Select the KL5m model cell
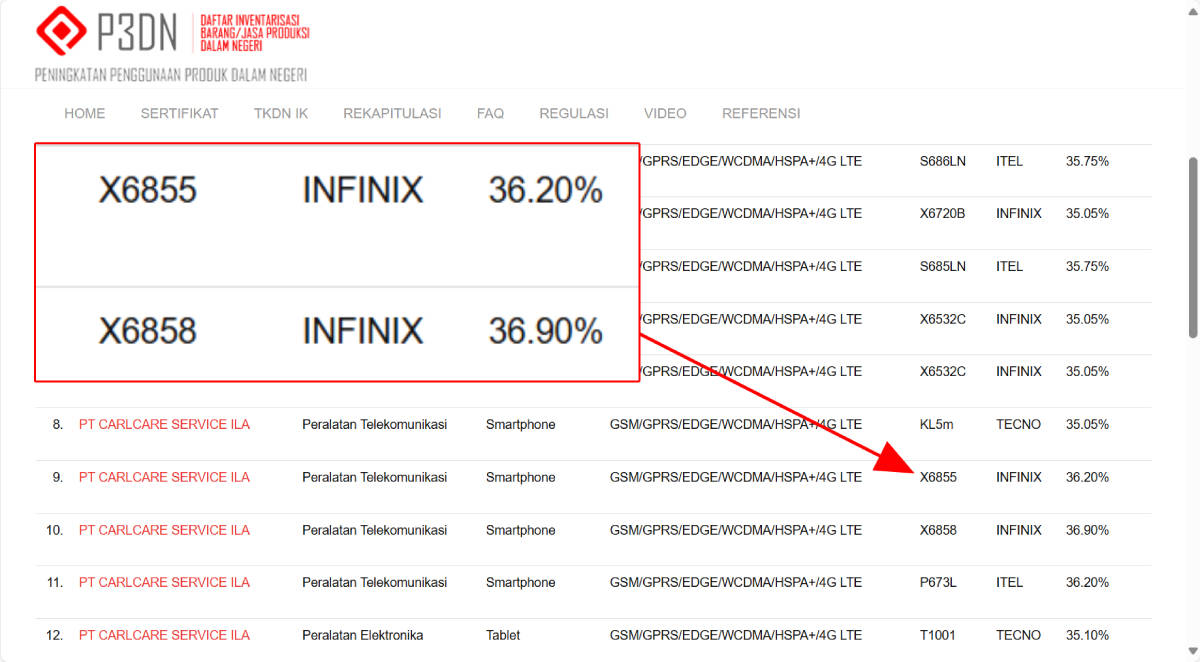This screenshot has width=1200, height=662. coord(937,424)
